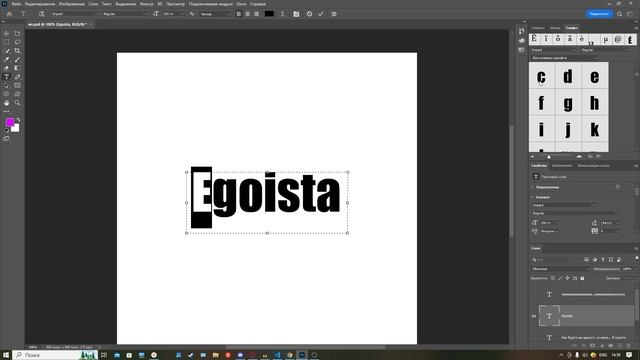Align text right in options bar

[x=256, y=14]
